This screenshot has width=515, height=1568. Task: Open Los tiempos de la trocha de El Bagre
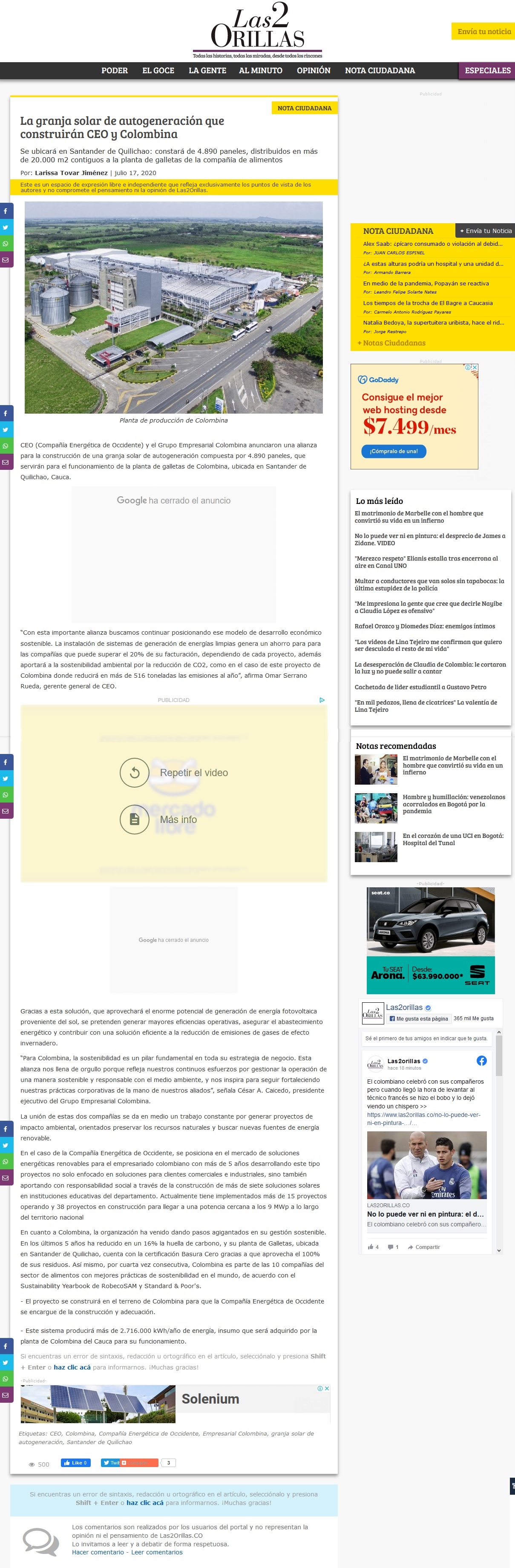point(428,302)
